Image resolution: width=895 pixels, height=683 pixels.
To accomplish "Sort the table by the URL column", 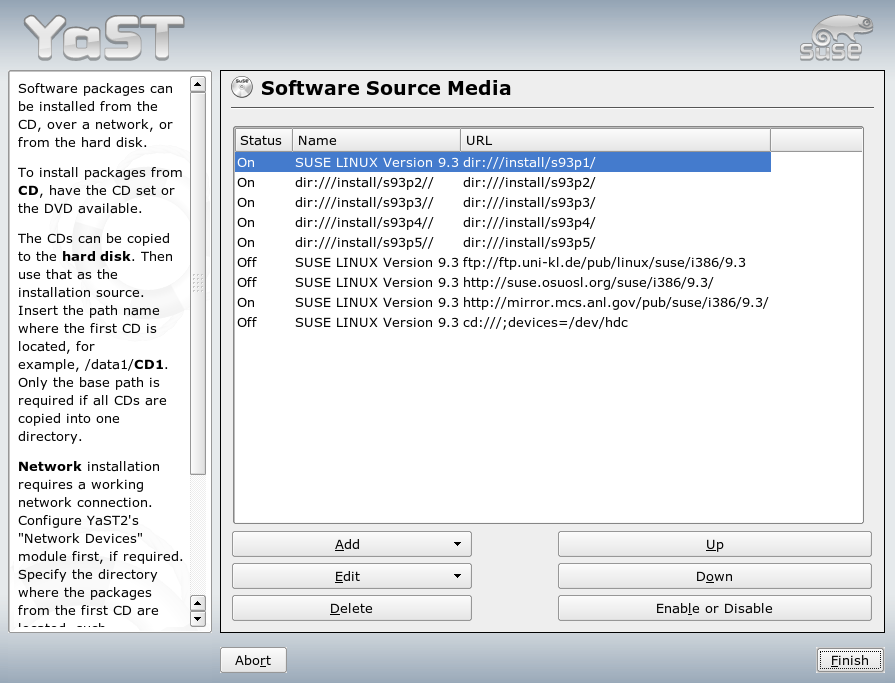I will pyautogui.click(x=615, y=140).
